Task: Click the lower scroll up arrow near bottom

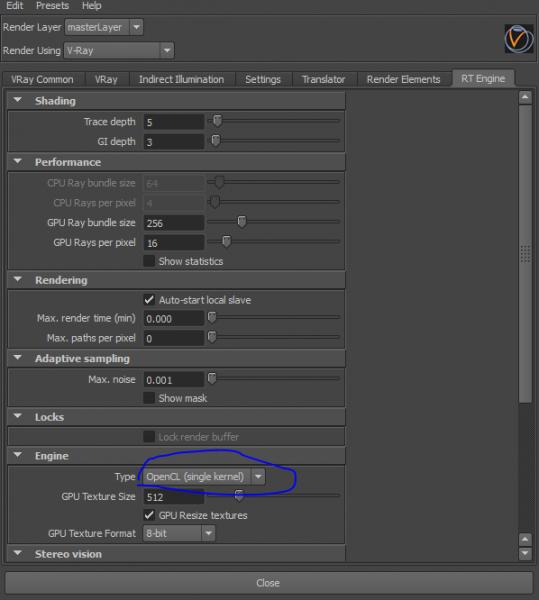Action: (525, 540)
